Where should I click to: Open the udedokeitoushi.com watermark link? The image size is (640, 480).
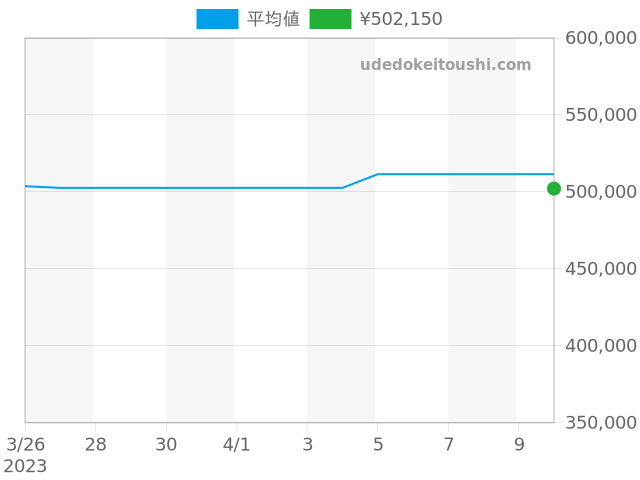click(x=445, y=65)
